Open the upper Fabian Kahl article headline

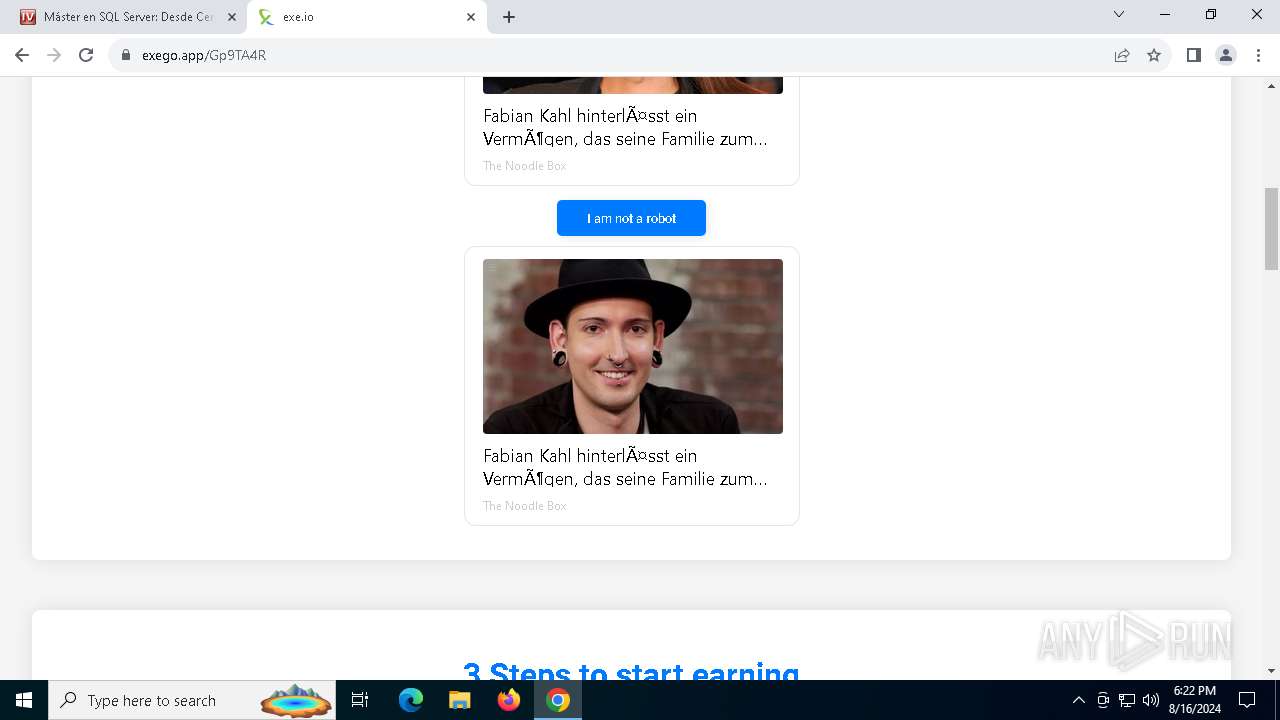coord(626,127)
